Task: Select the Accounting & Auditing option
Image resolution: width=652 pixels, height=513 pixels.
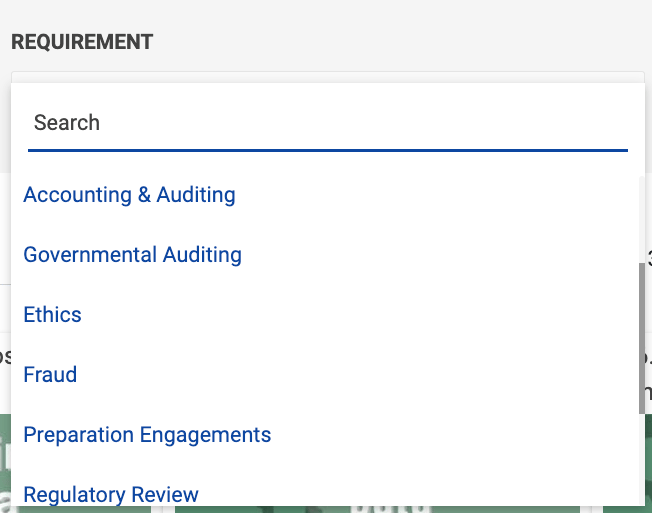Action: point(129,195)
